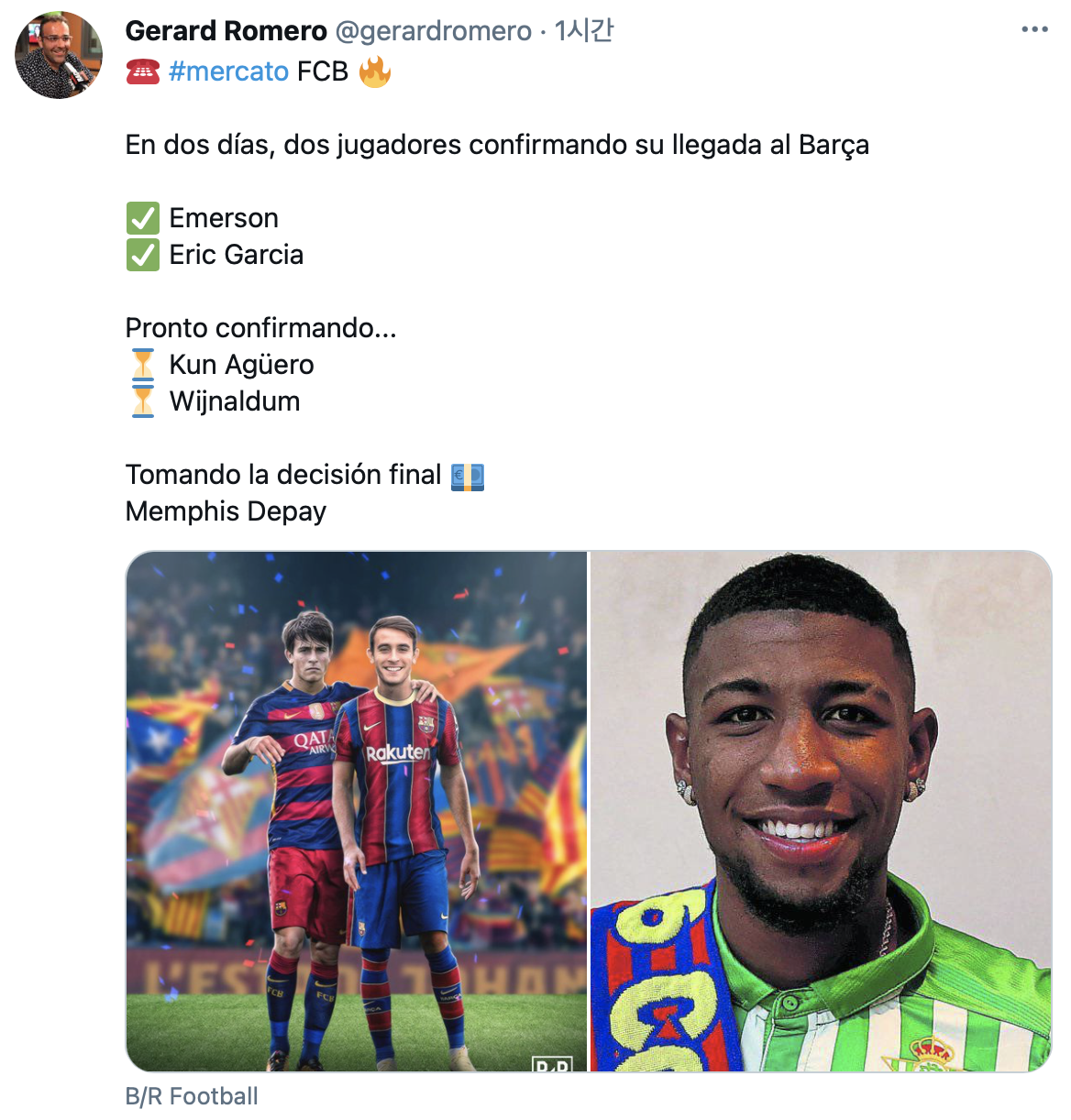Click the FCB text after the hashtag
This screenshot has height=1120, width=1071.
pyautogui.click(x=323, y=71)
